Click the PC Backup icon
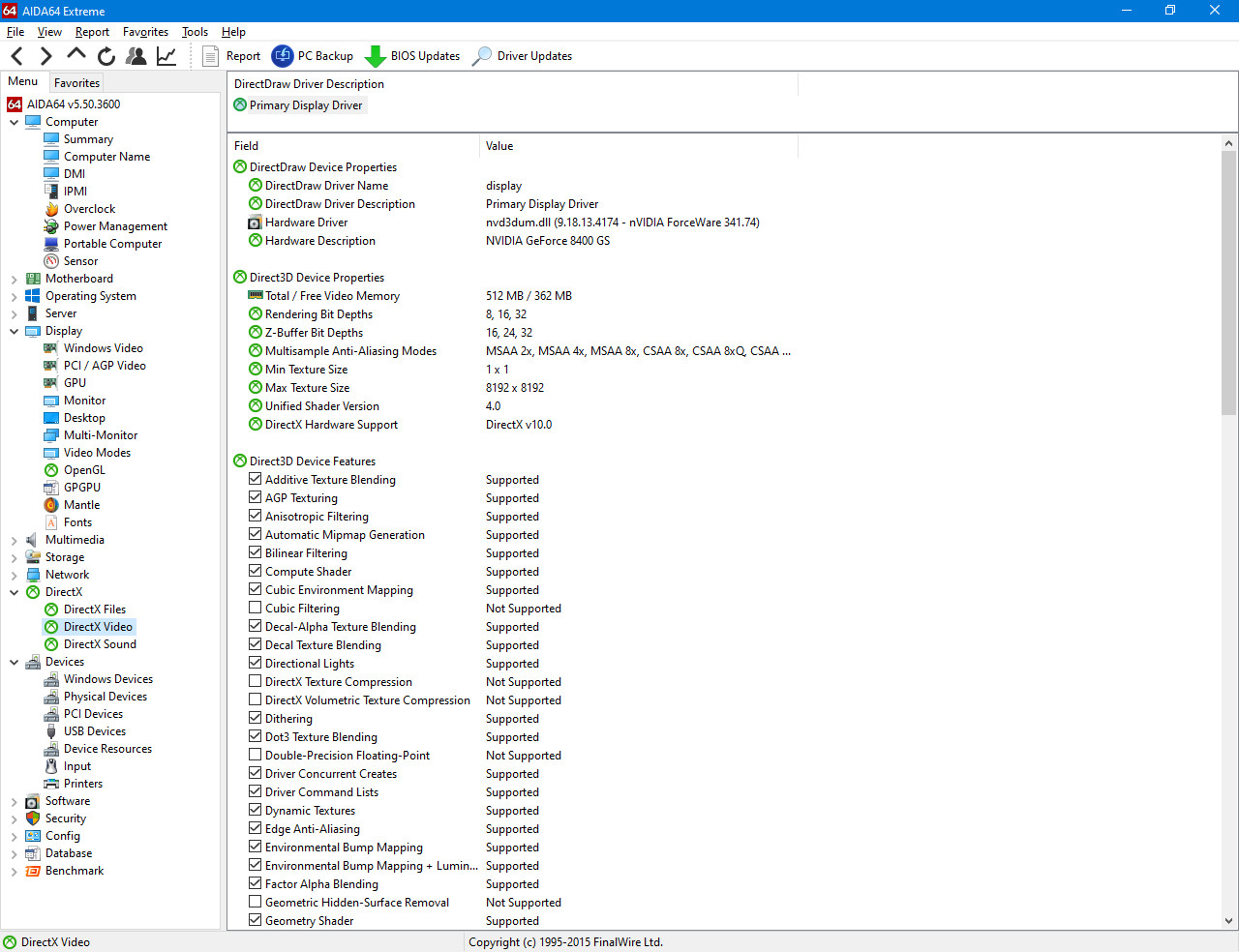The width and height of the screenshot is (1239, 952). [283, 56]
